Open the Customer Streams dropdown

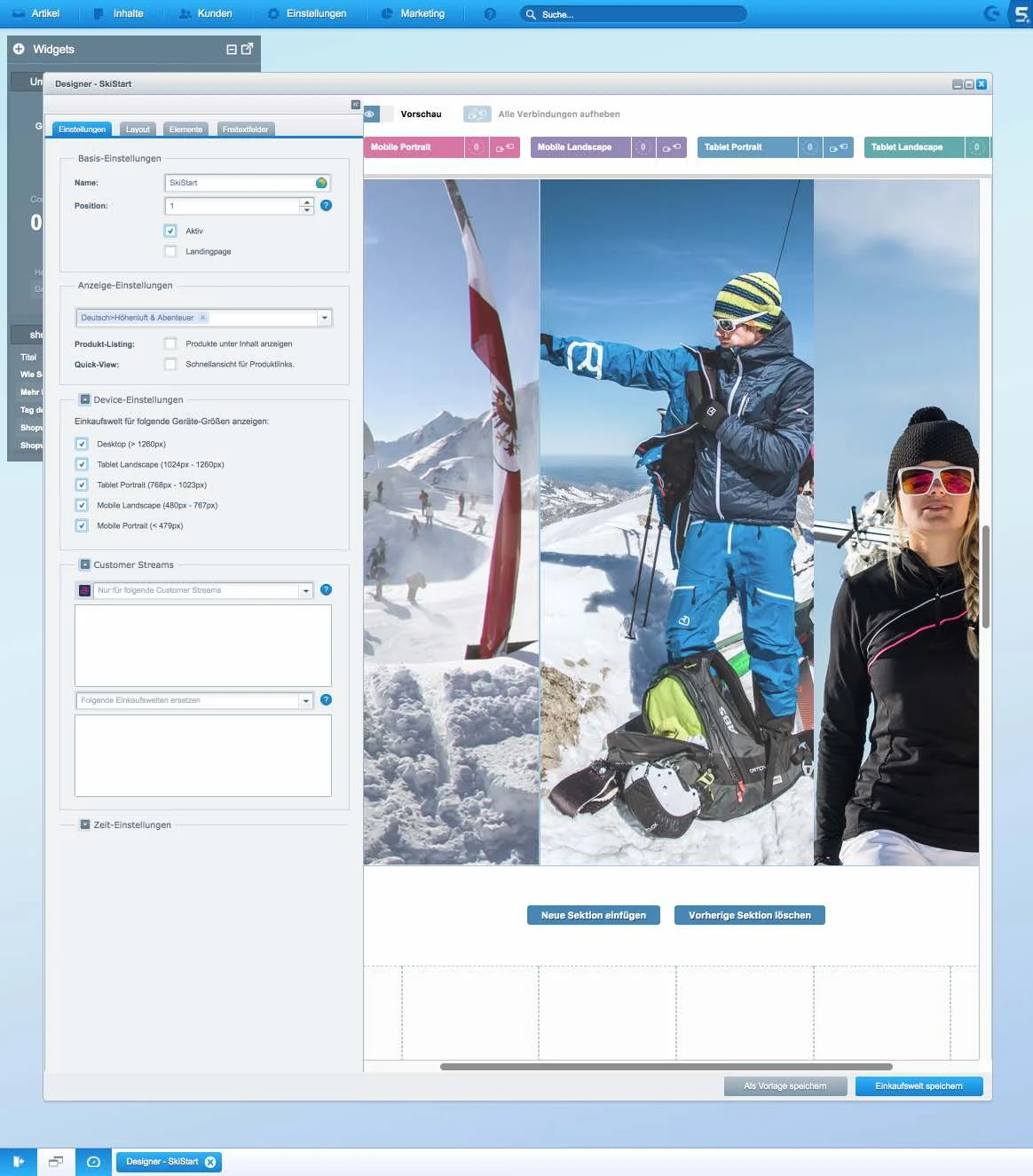pyautogui.click(x=306, y=589)
